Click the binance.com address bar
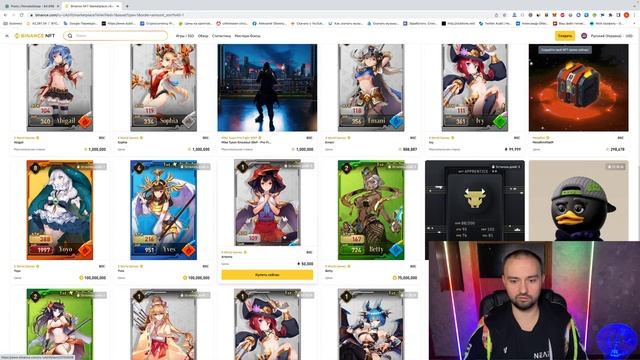640x360 pixels. (261, 15)
